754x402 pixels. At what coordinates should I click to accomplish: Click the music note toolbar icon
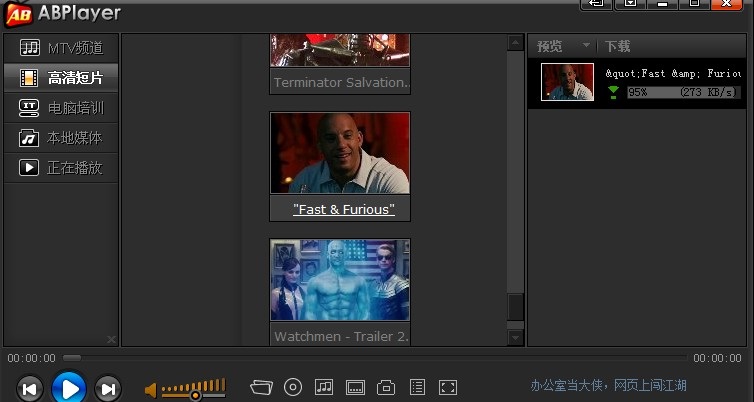pyautogui.click(x=324, y=387)
